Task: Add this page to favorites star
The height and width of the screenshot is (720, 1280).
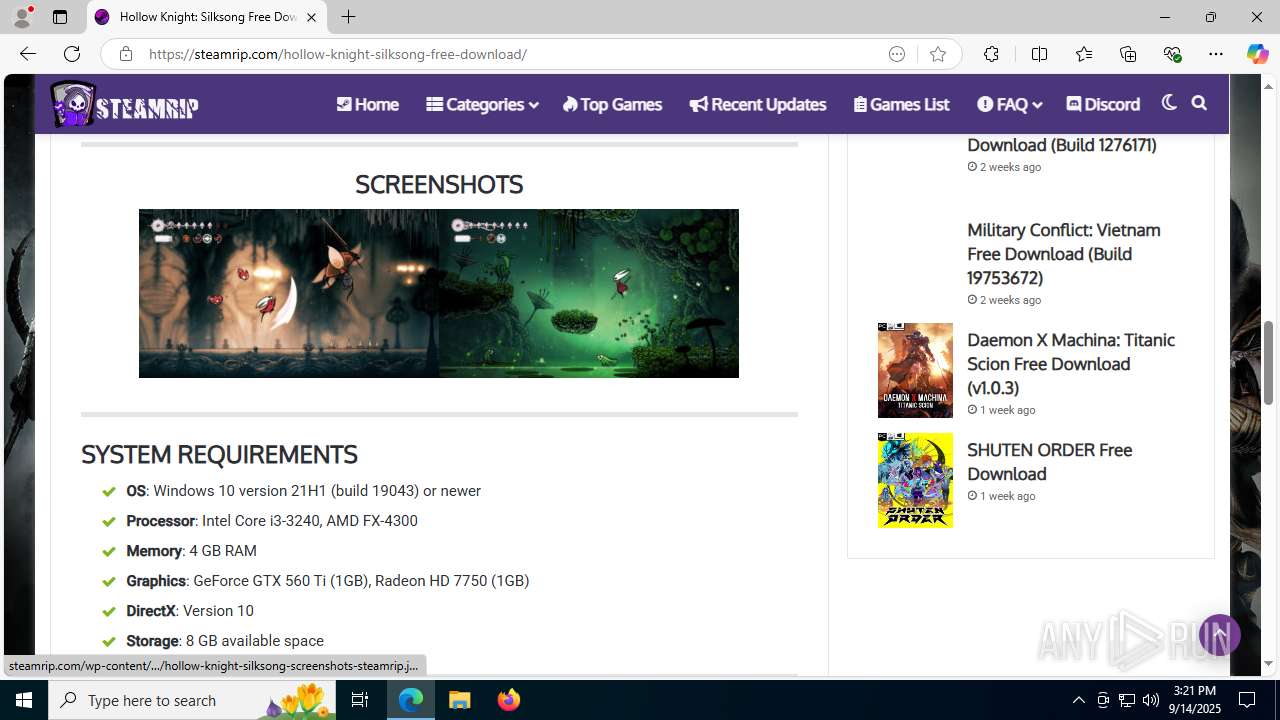Action: [937, 54]
